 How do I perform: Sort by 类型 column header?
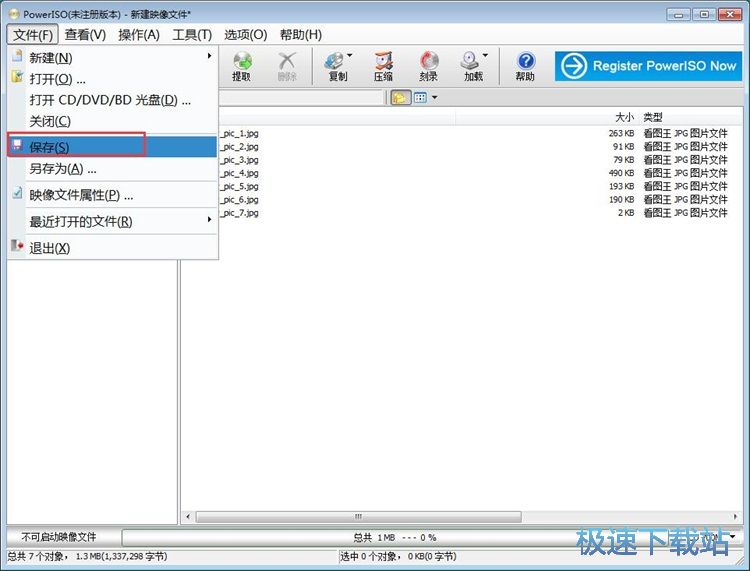(652, 117)
